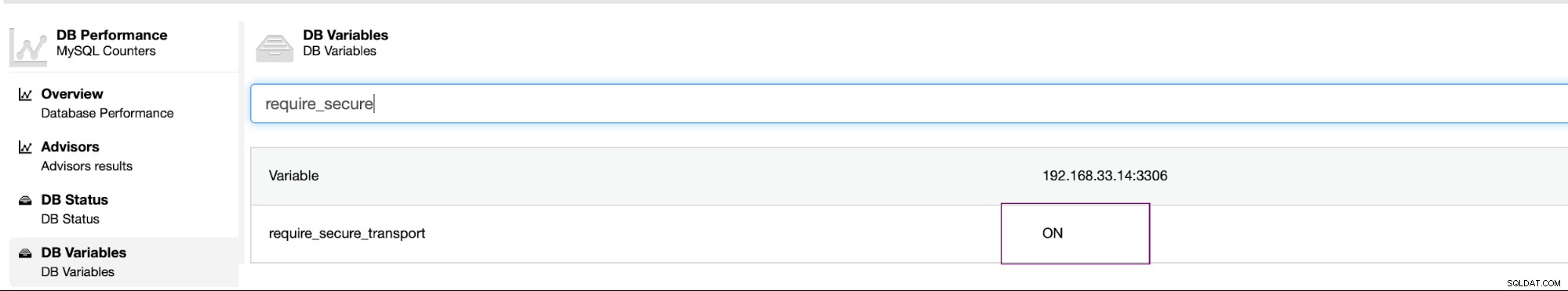1568x291 pixels.
Task: Click the DB Variables page title
Action: coord(346,35)
